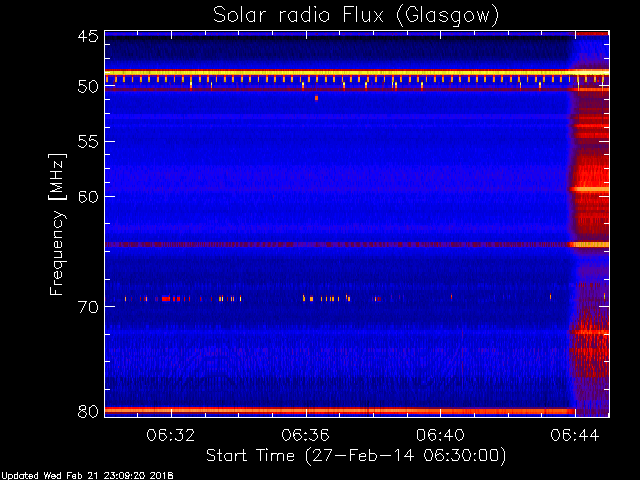Select the 45 frequency axis label

coord(88,36)
